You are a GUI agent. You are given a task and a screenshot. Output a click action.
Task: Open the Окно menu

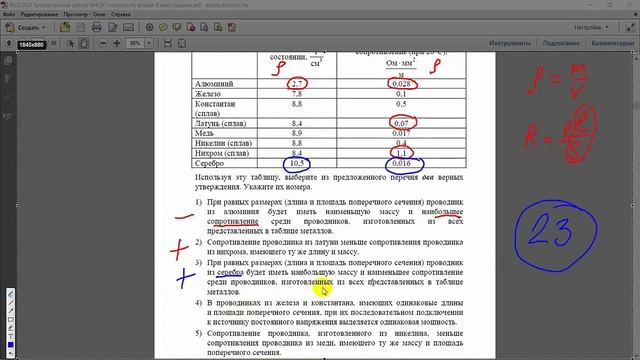99,14
